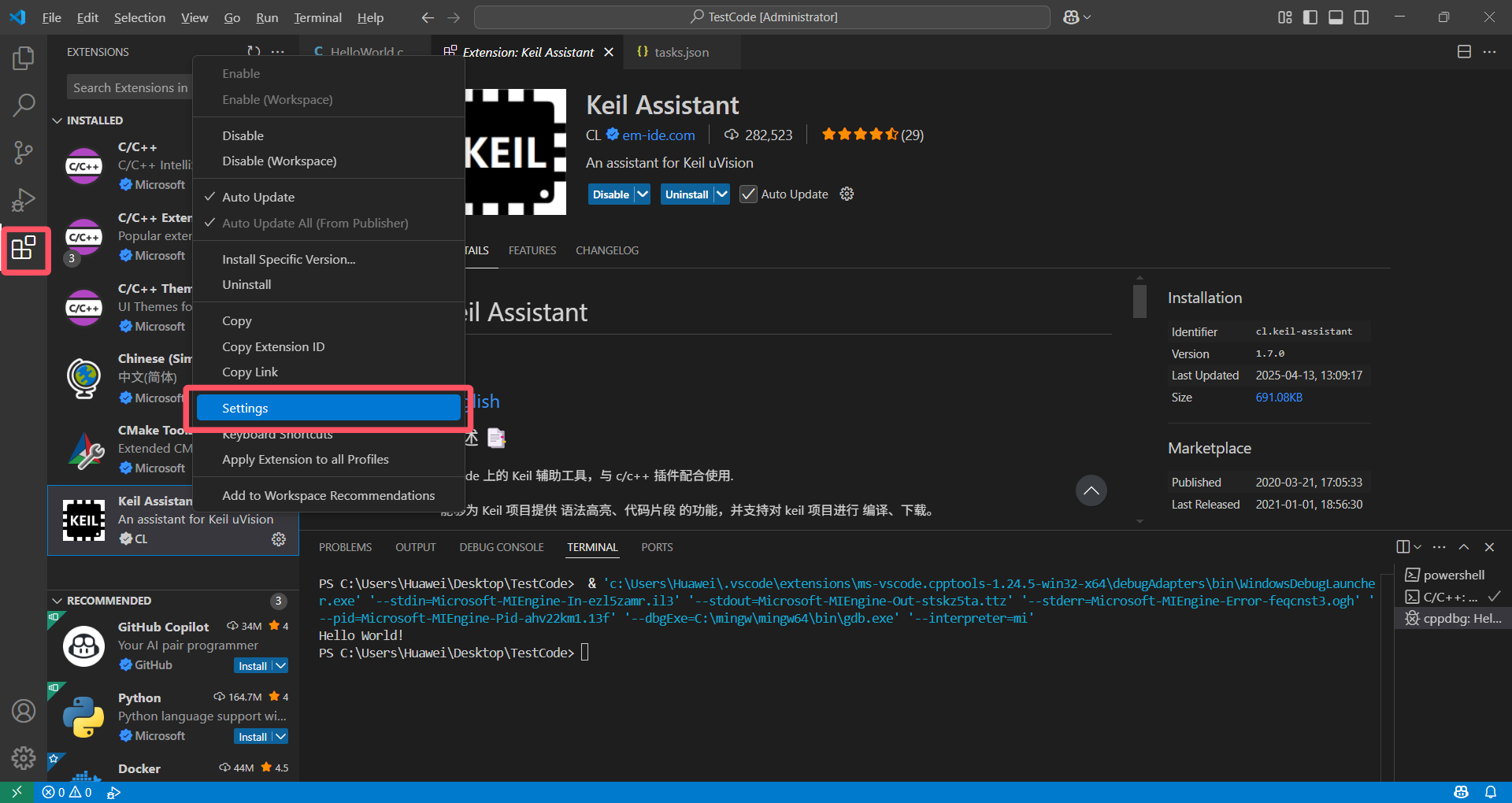Click the Uninstall button
Image resolution: width=1512 pixels, height=803 pixels.
687,194
